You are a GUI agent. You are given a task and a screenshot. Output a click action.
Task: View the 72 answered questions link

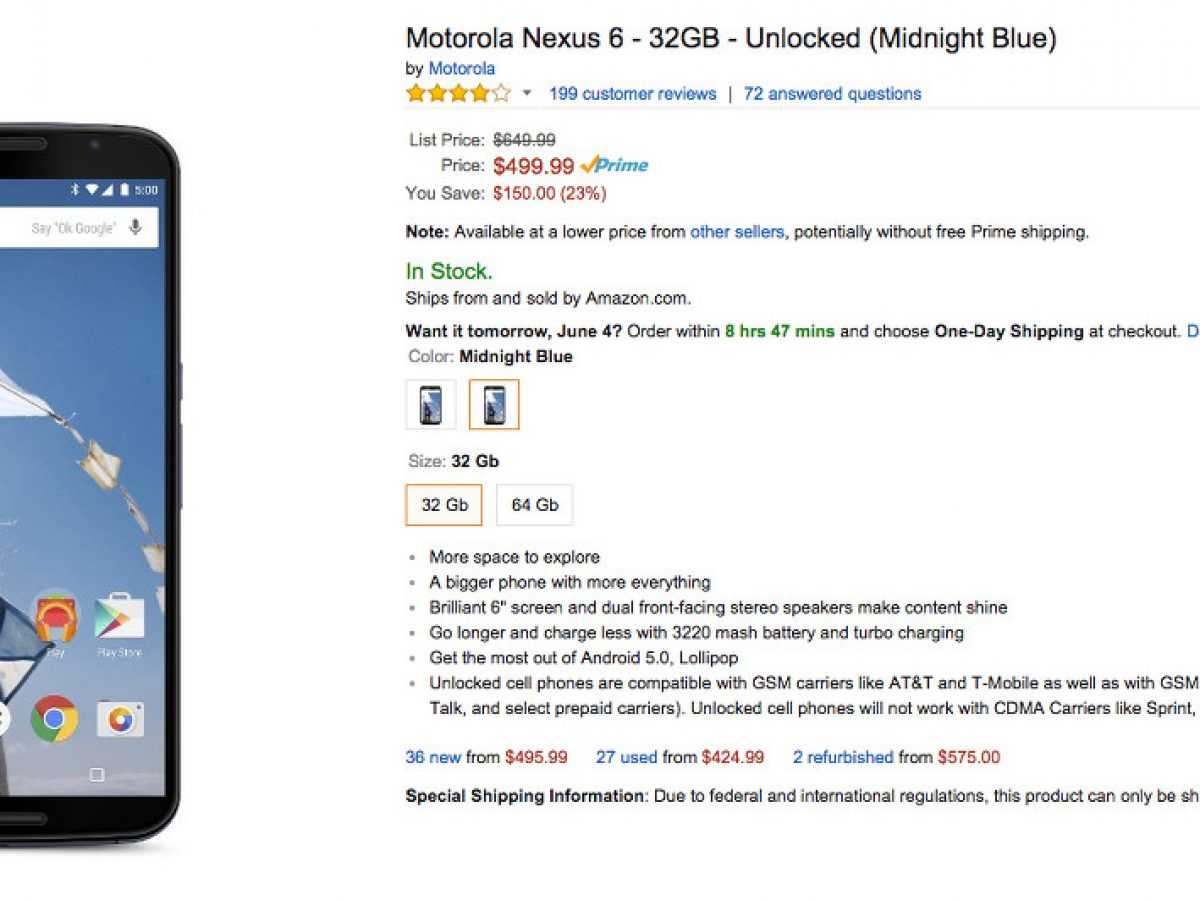[832, 94]
